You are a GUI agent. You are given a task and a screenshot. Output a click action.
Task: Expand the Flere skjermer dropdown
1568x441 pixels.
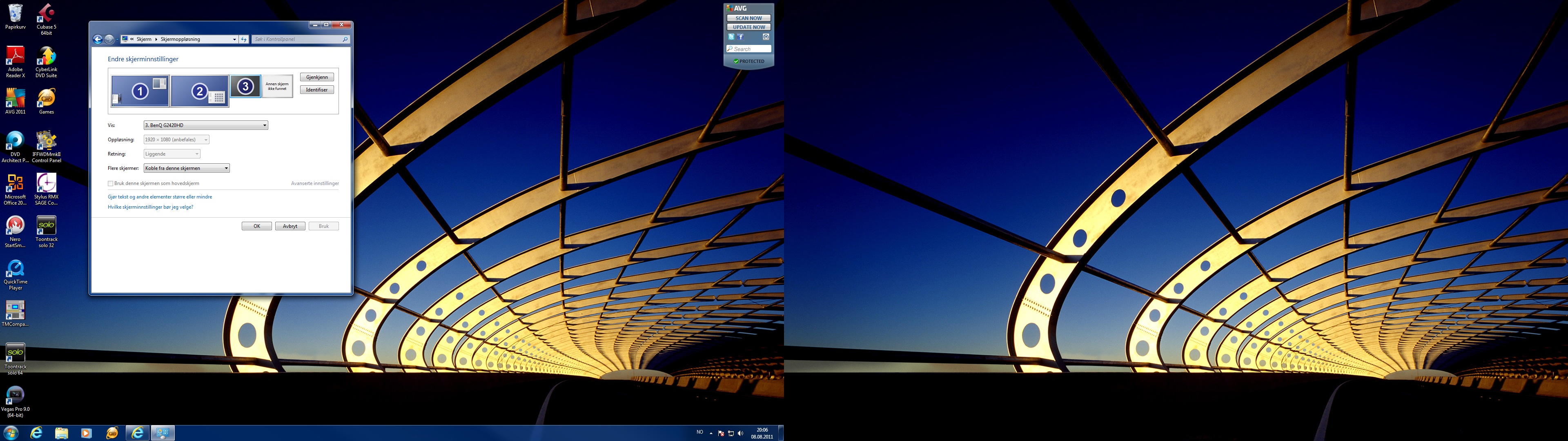click(186, 168)
